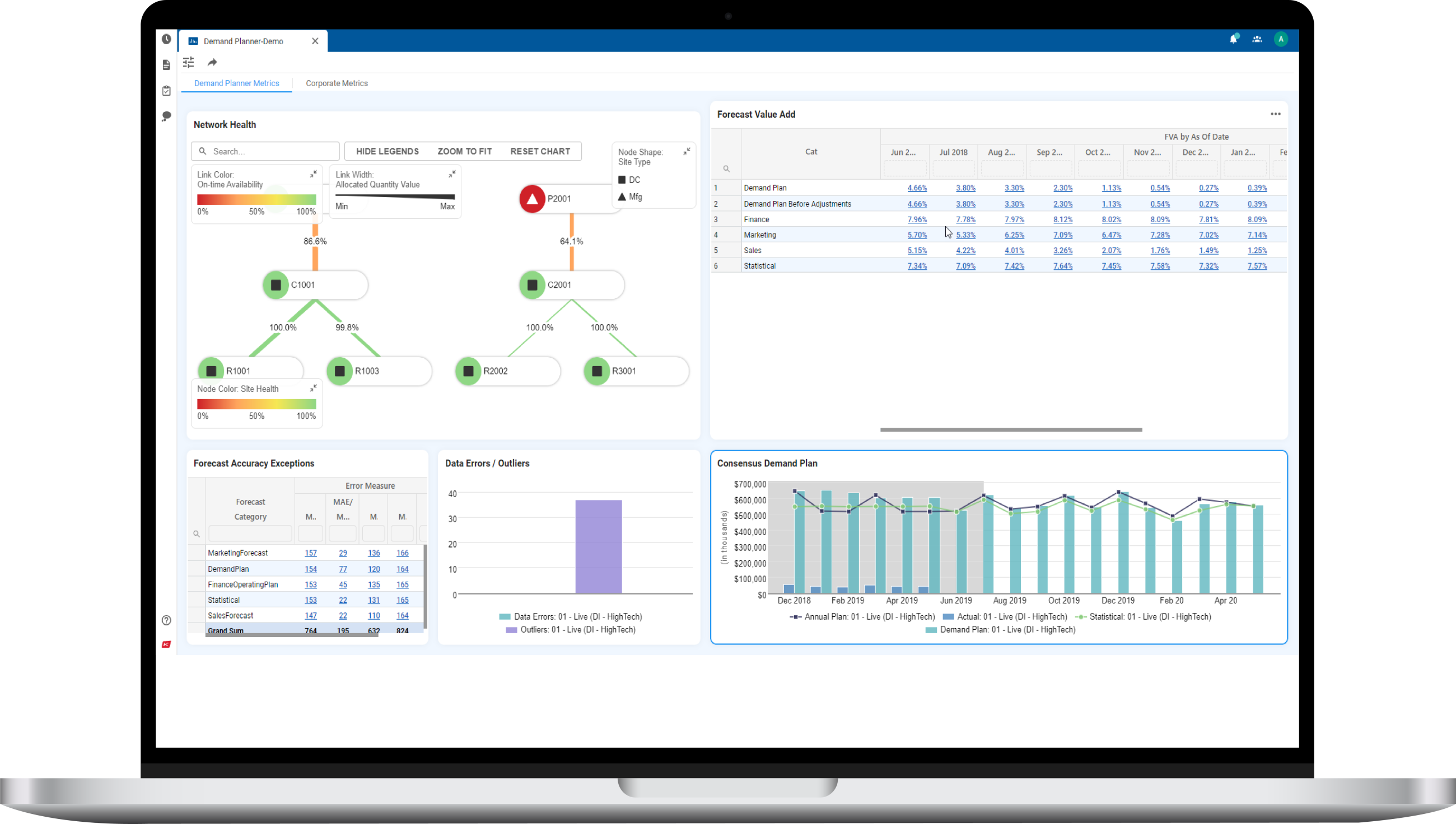Click the HIDE LEGENDS button

[x=387, y=151]
